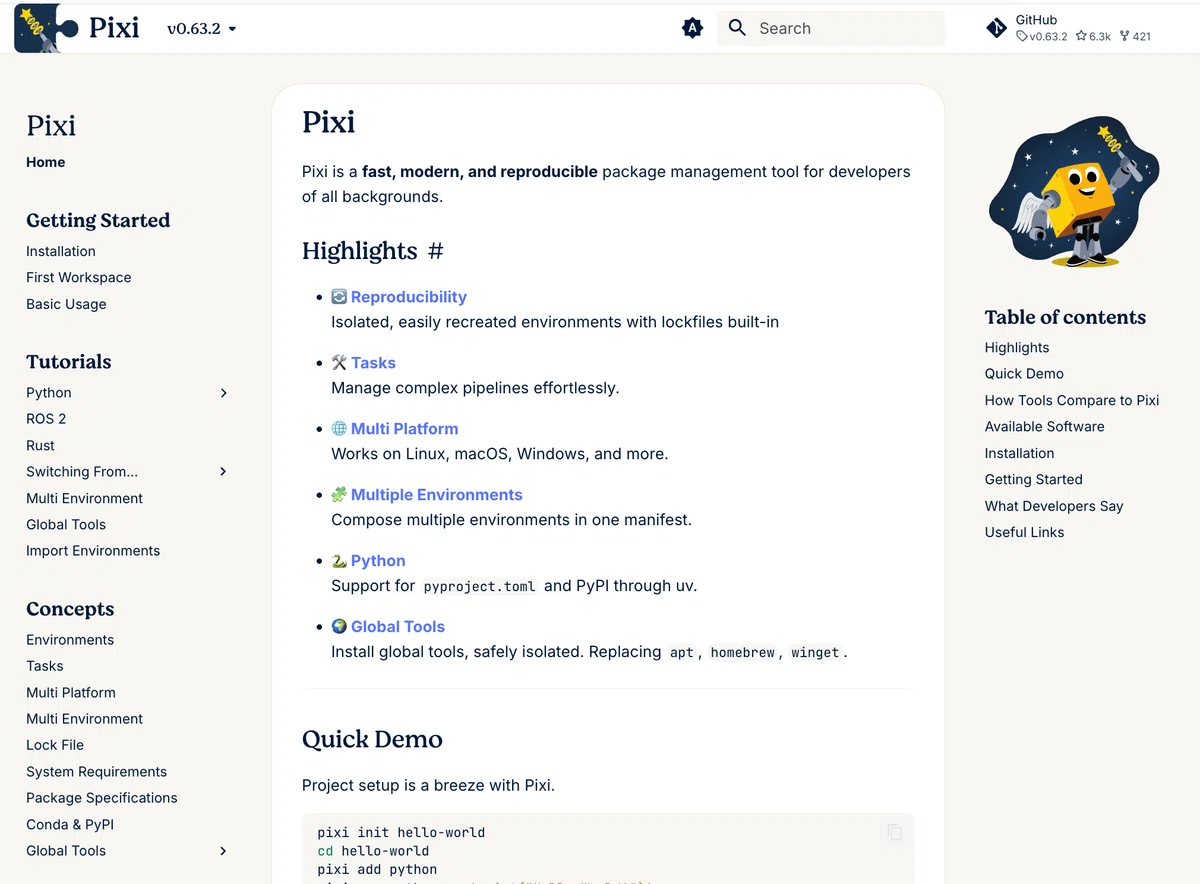Open Rust tutorial
The width and height of the screenshot is (1200, 884).
tap(41, 446)
